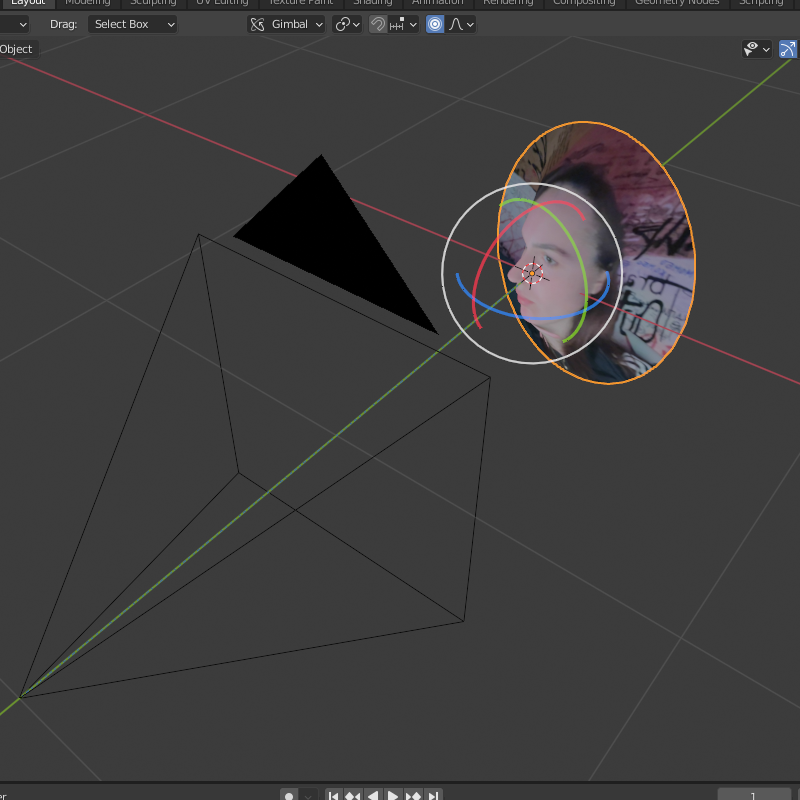Open the Gimbal transform orientation dropdown
The width and height of the screenshot is (800, 800).
(x=286, y=24)
